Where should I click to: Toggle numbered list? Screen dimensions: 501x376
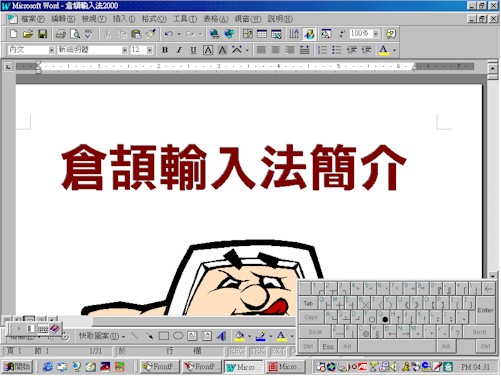tap(322, 50)
